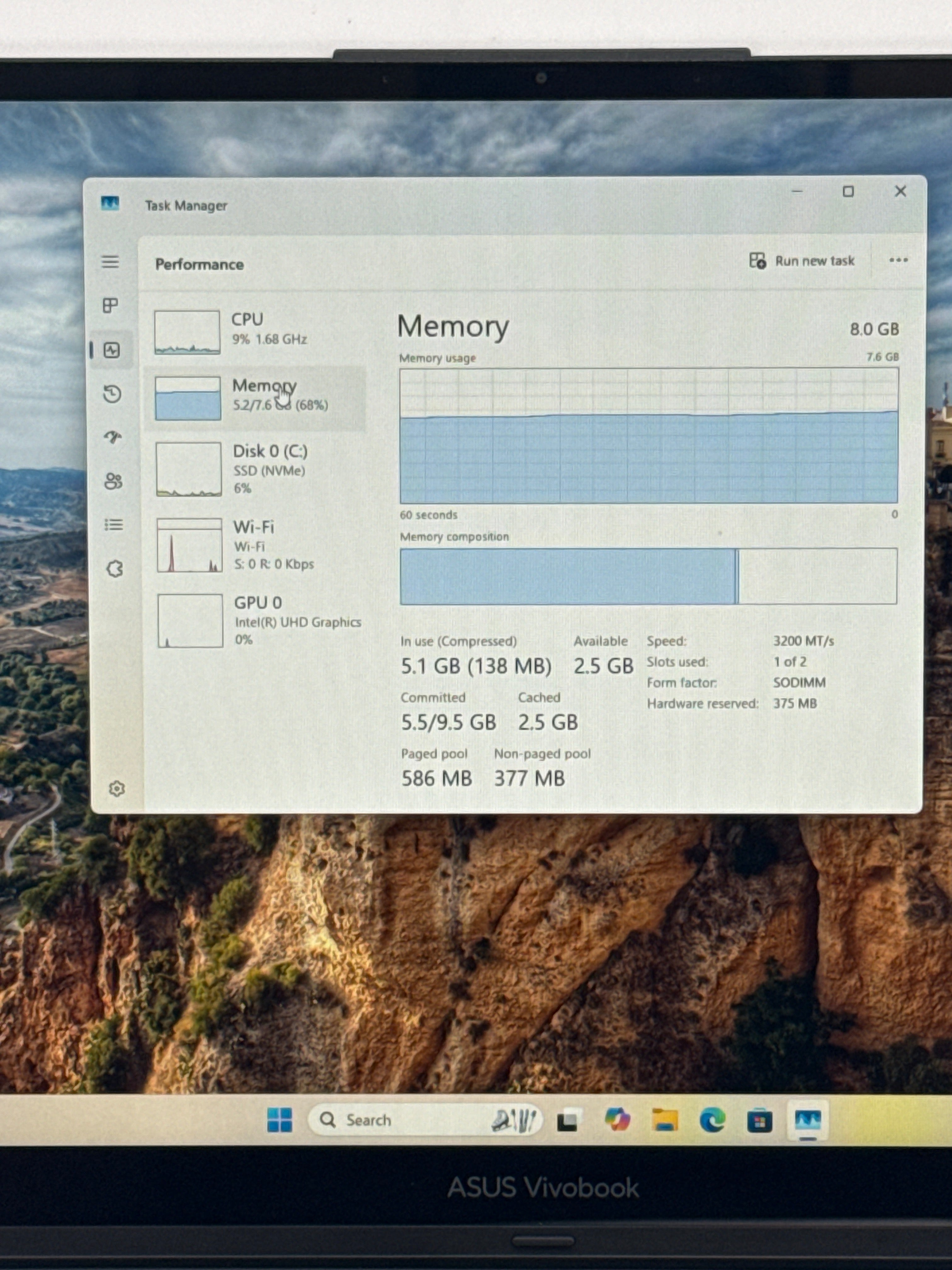Open the Users page icon
Image resolution: width=952 pixels, height=1270 pixels.
pos(113,481)
